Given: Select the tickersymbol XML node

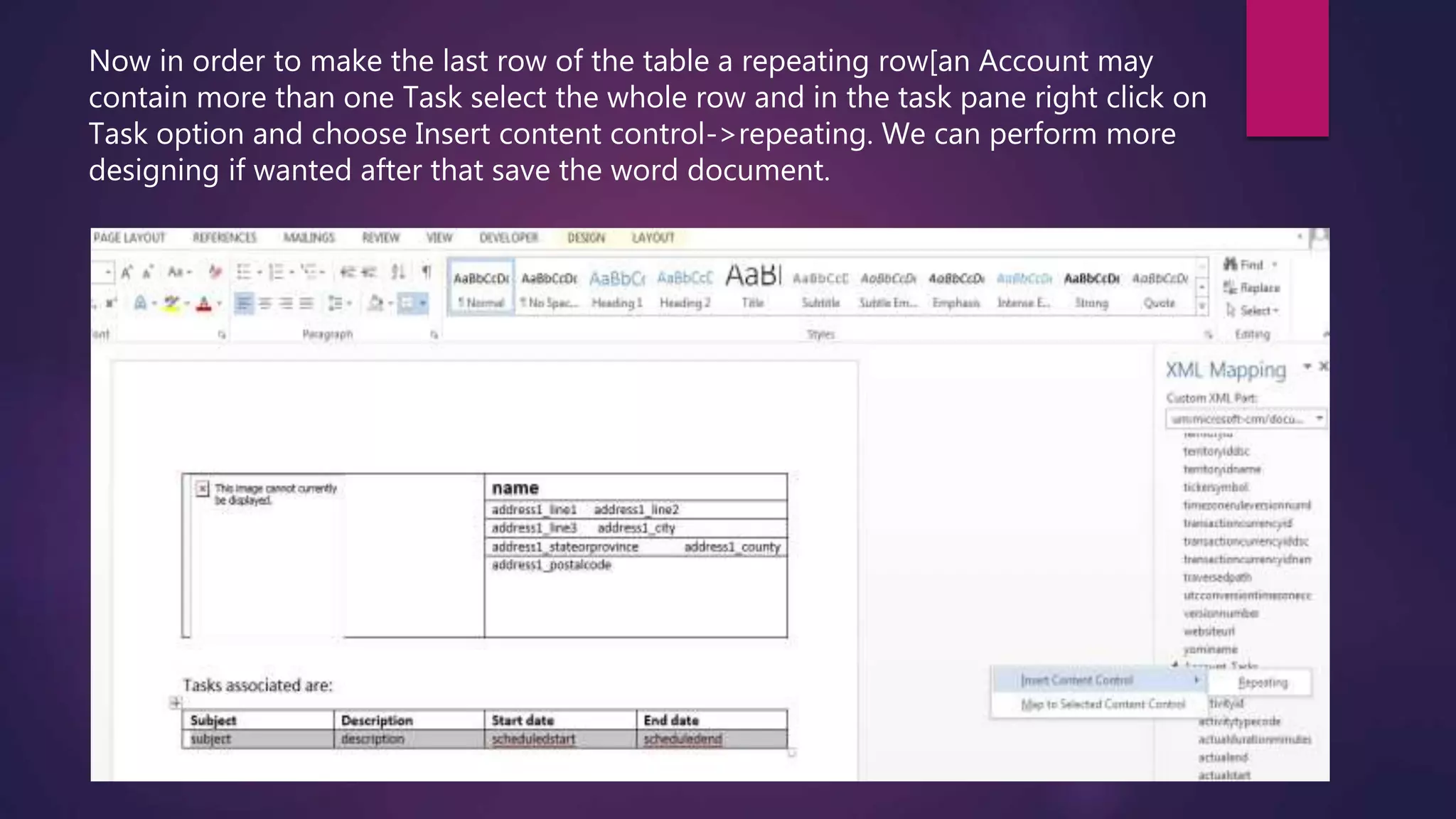Looking at the screenshot, I should [x=1215, y=487].
